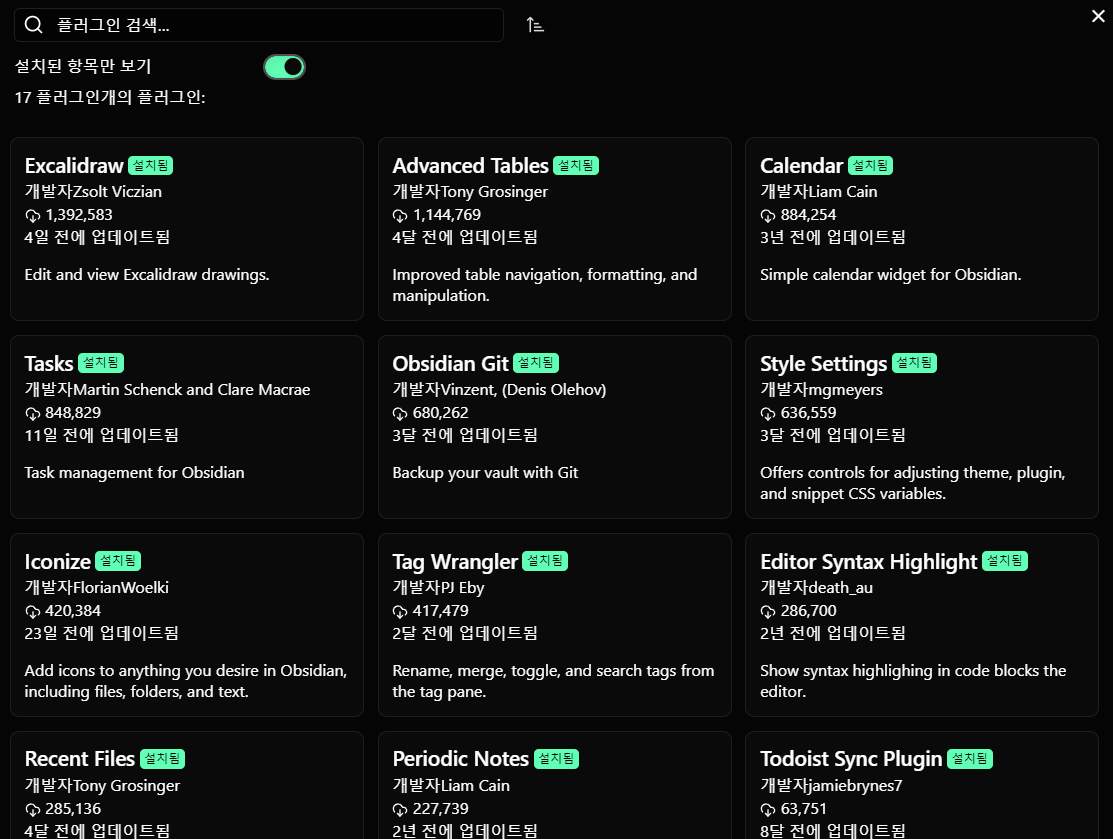
Task: Open the Obsidian Git plugin title
Action: (450, 363)
